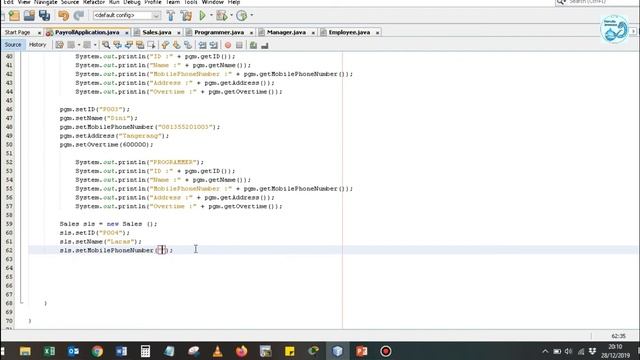This screenshot has width=640, height=360.
Task: Click the Comment editor toolbar icon
Action: [x=253, y=45]
